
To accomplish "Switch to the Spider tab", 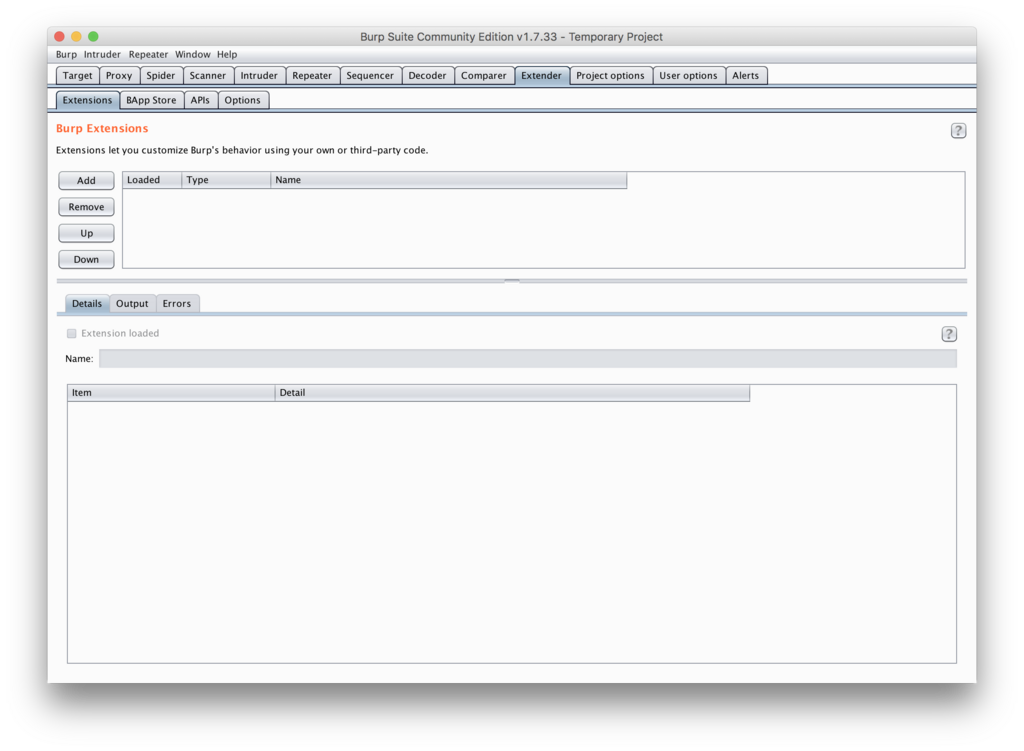I will (161, 76).
